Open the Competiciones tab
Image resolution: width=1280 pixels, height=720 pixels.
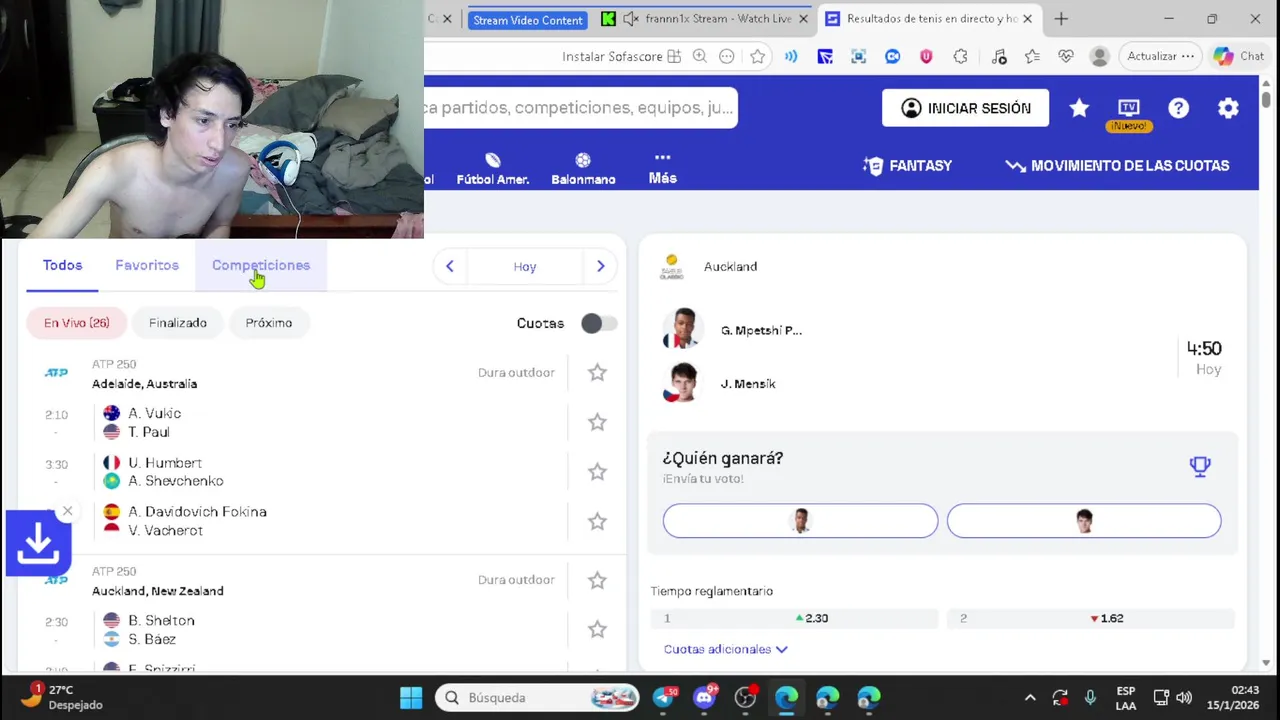coord(261,265)
